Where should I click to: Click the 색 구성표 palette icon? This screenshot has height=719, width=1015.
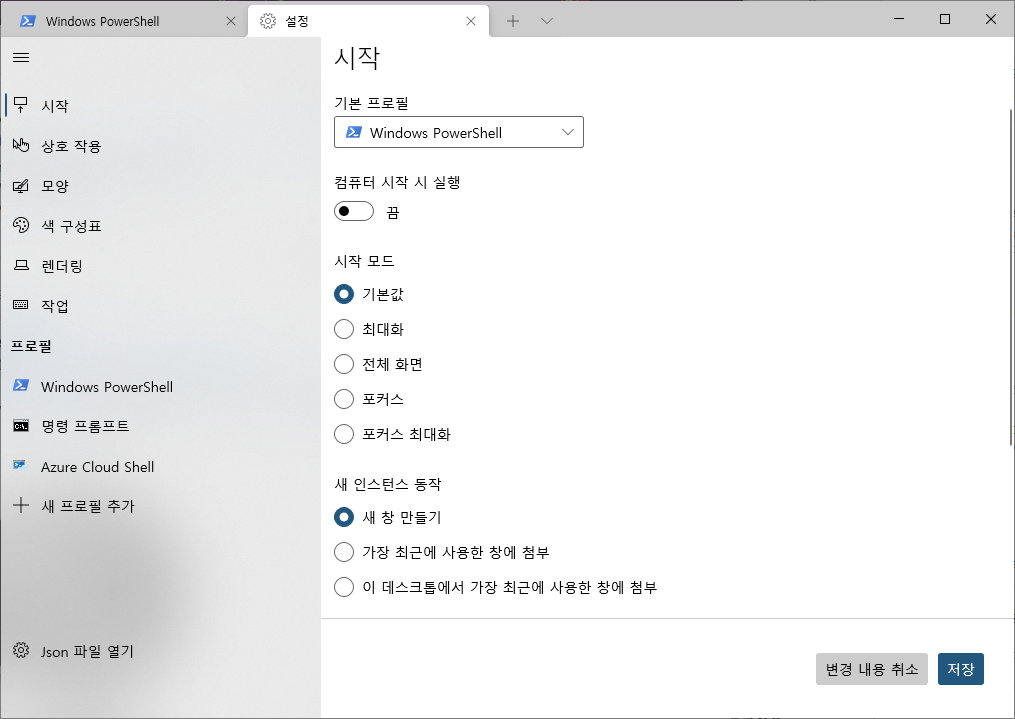coord(21,225)
